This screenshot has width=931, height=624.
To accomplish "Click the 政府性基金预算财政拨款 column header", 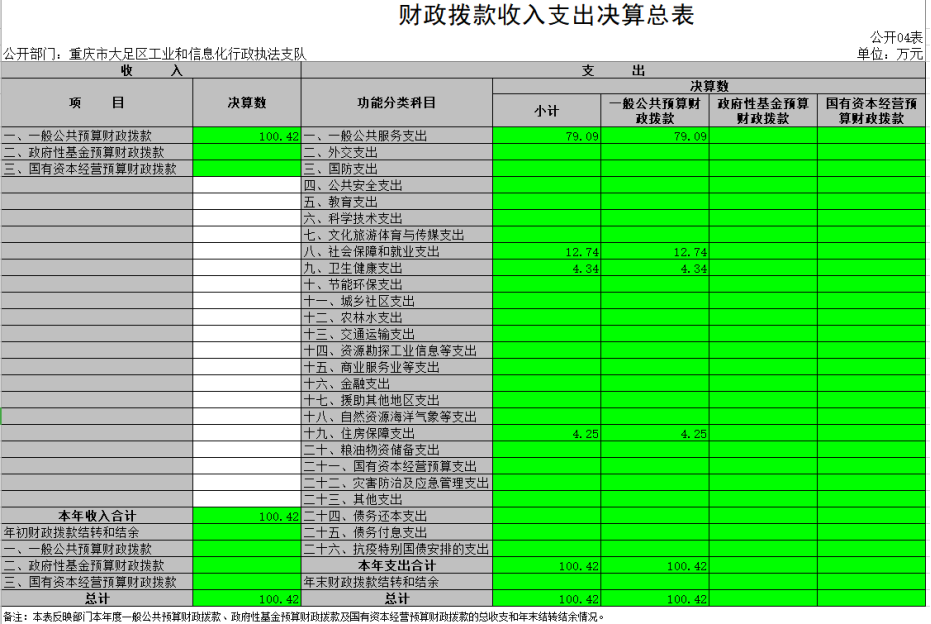I will [763, 110].
